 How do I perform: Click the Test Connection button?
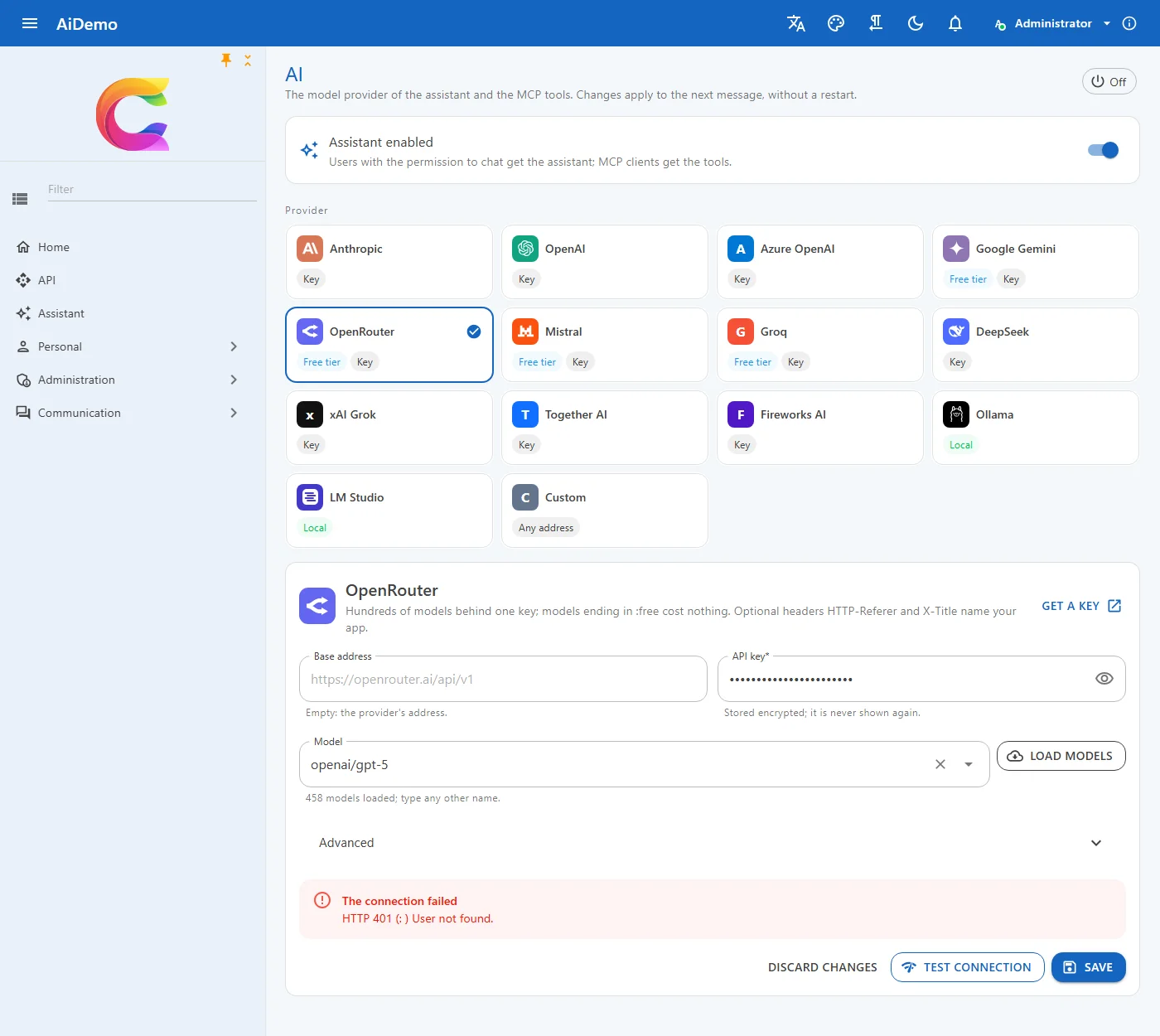click(x=967, y=967)
